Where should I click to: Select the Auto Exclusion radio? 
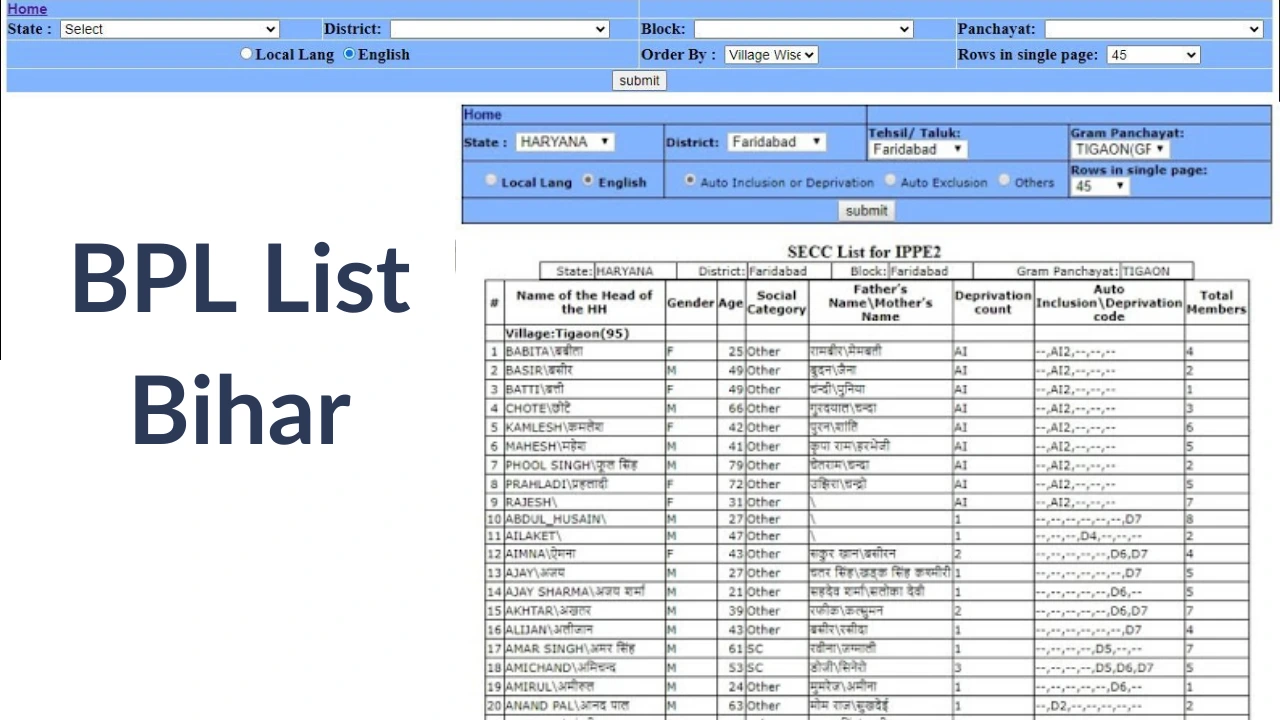[x=890, y=181]
